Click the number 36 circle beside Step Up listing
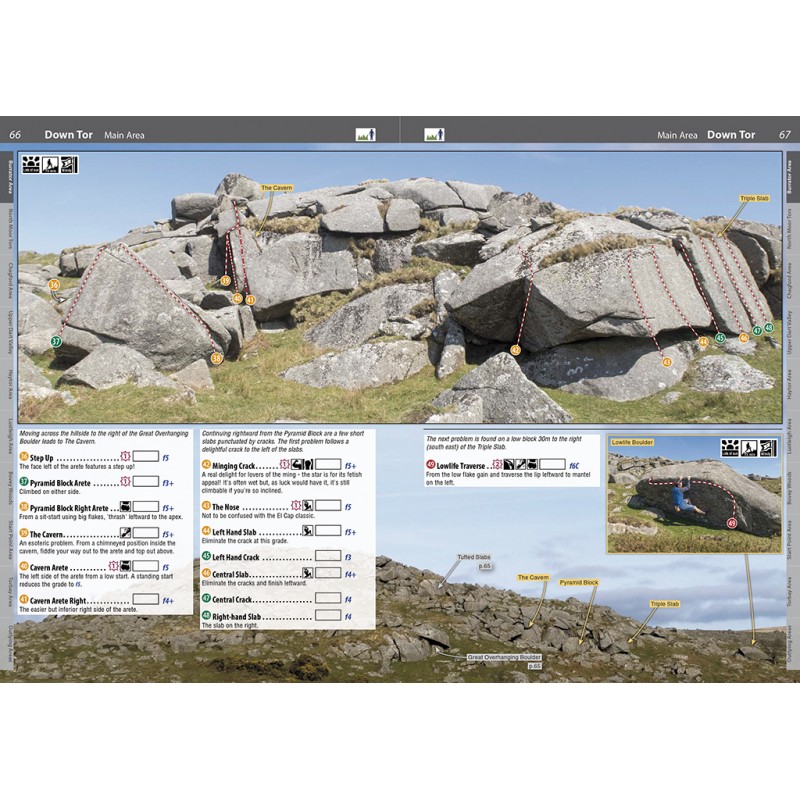Viewport: 800px width, 800px height. tap(26, 455)
